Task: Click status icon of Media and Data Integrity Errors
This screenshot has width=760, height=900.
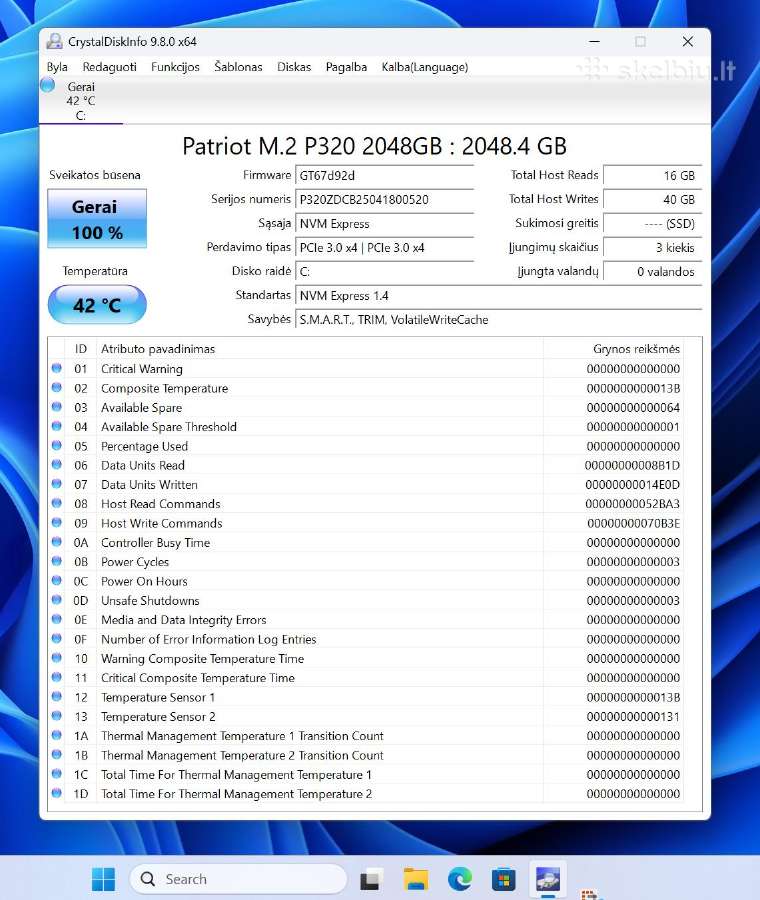Action: tap(57, 619)
